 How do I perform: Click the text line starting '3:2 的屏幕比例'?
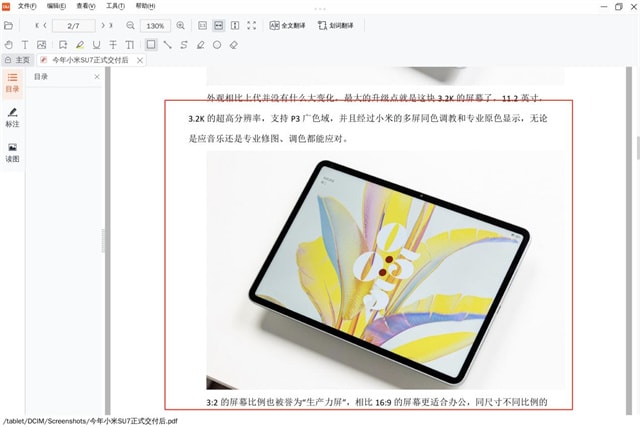[x=376, y=402]
